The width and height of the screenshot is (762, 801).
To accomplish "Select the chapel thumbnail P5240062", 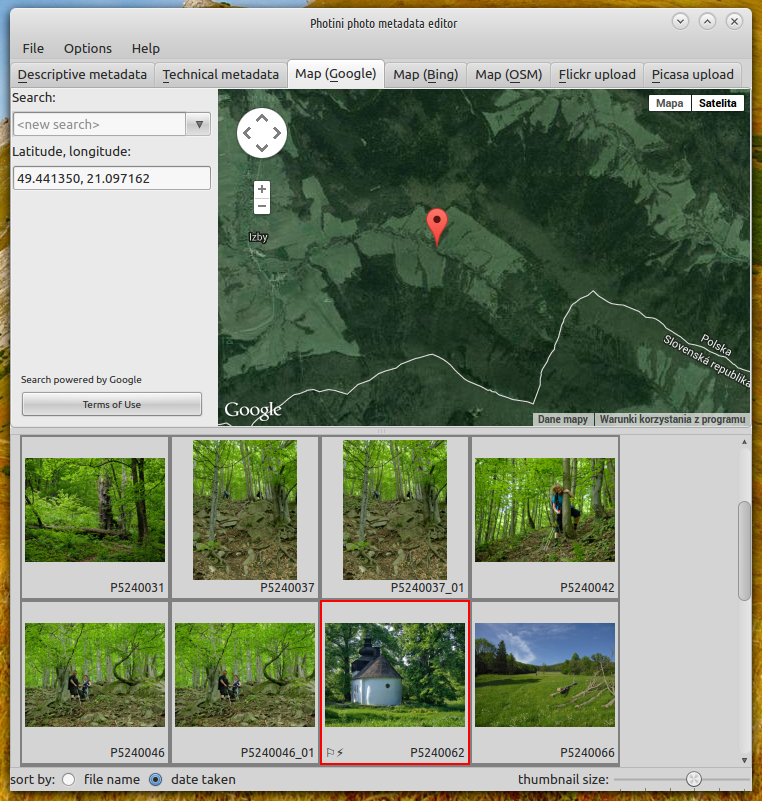I will 395,683.
